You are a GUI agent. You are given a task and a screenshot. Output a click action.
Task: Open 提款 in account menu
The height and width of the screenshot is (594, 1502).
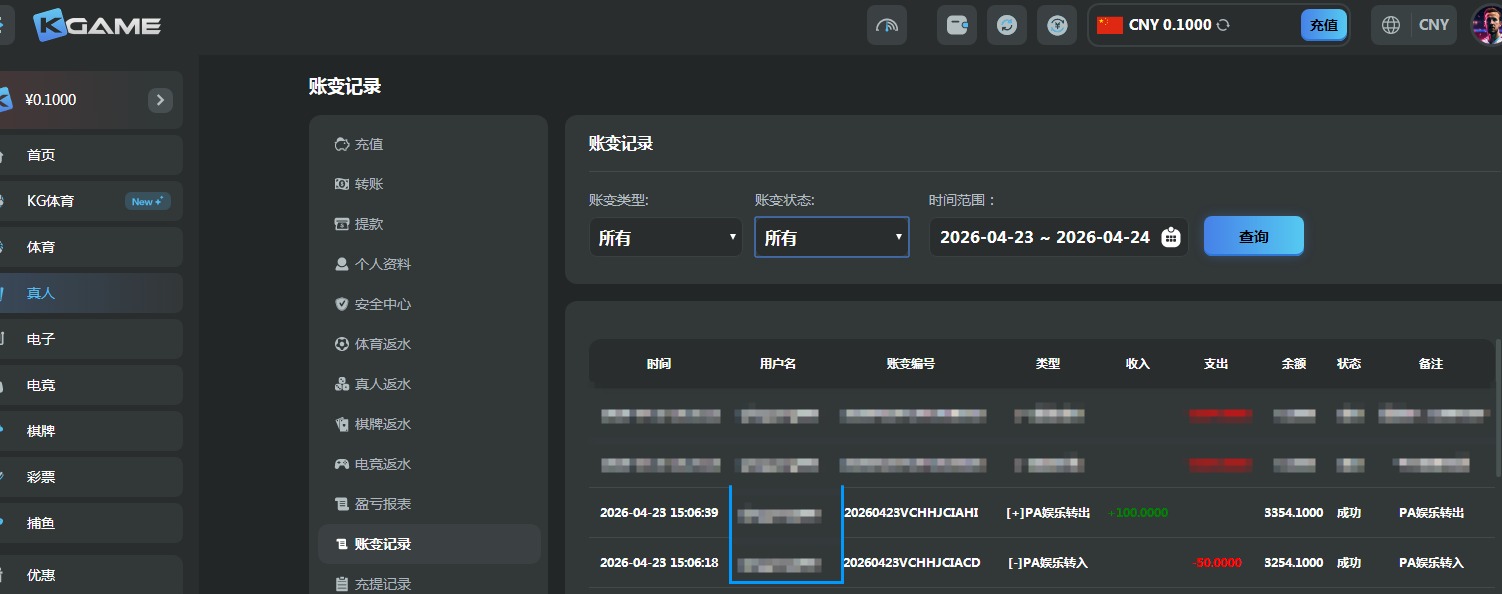pos(369,224)
